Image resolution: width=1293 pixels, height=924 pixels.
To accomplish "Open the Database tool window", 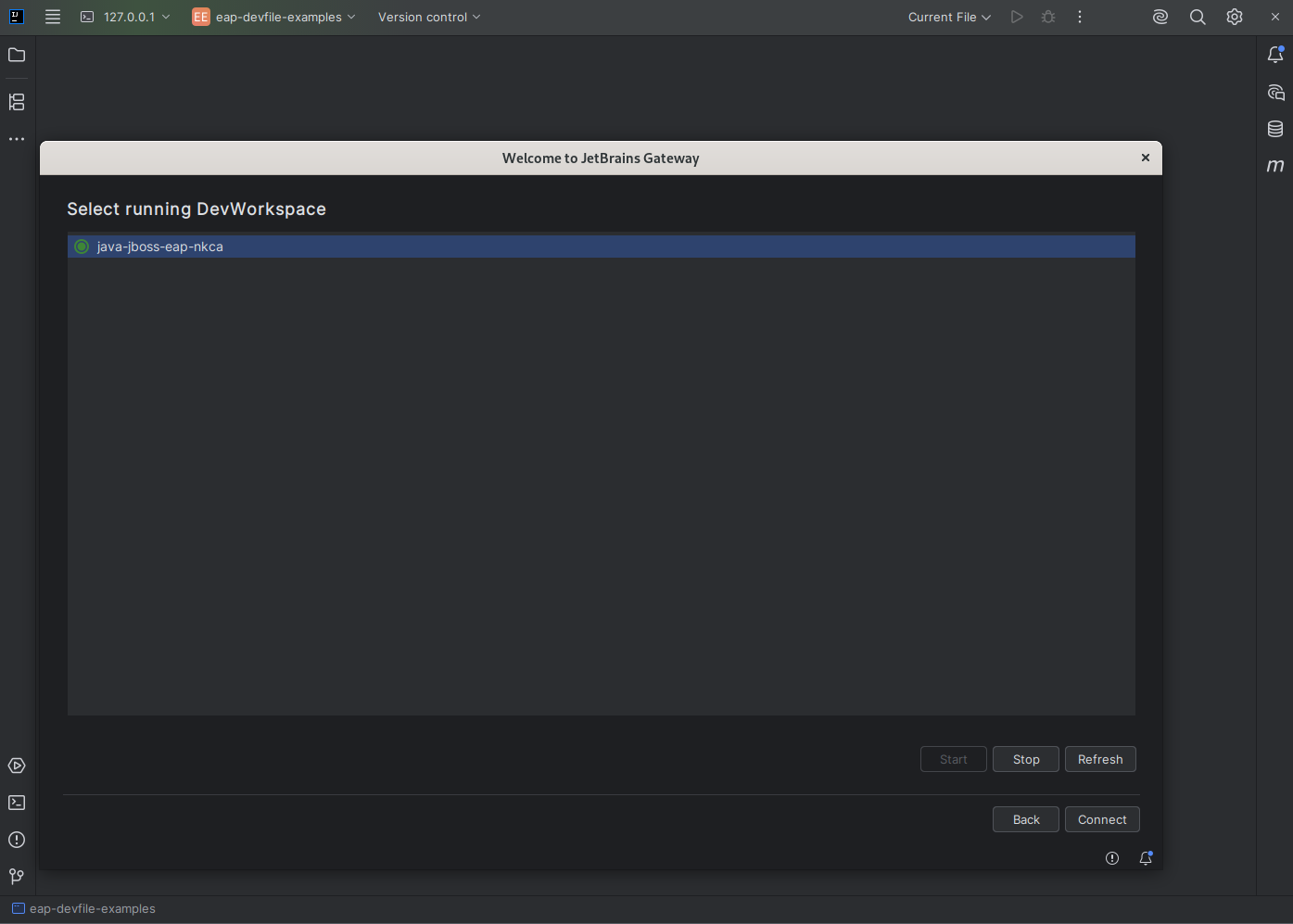I will point(1275,129).
